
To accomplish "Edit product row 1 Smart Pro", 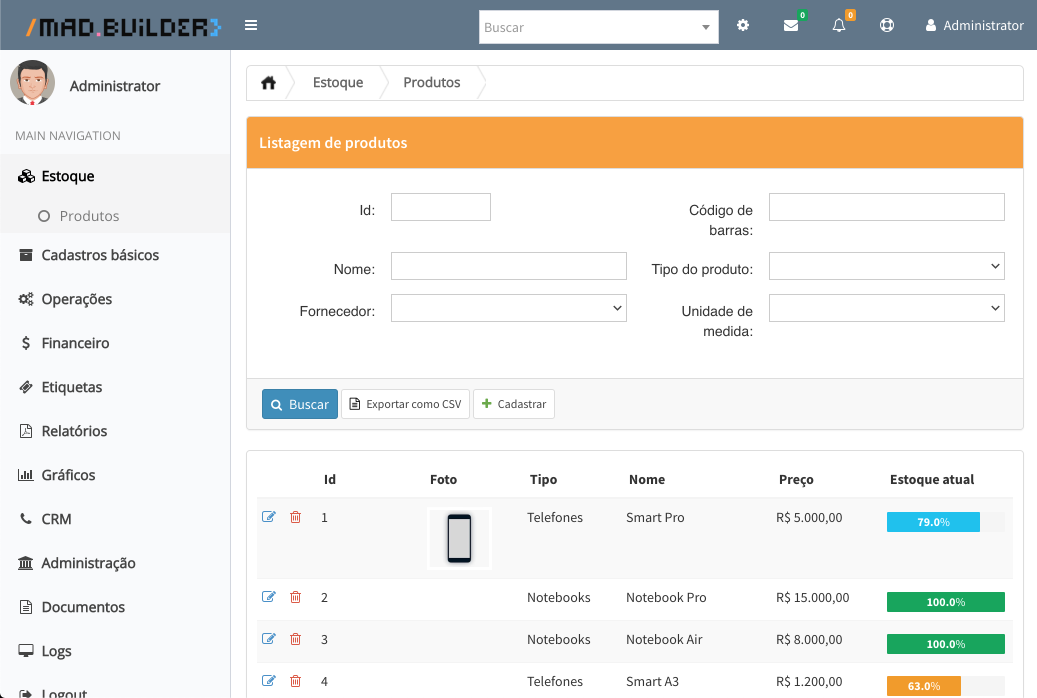I will point(269,517).
